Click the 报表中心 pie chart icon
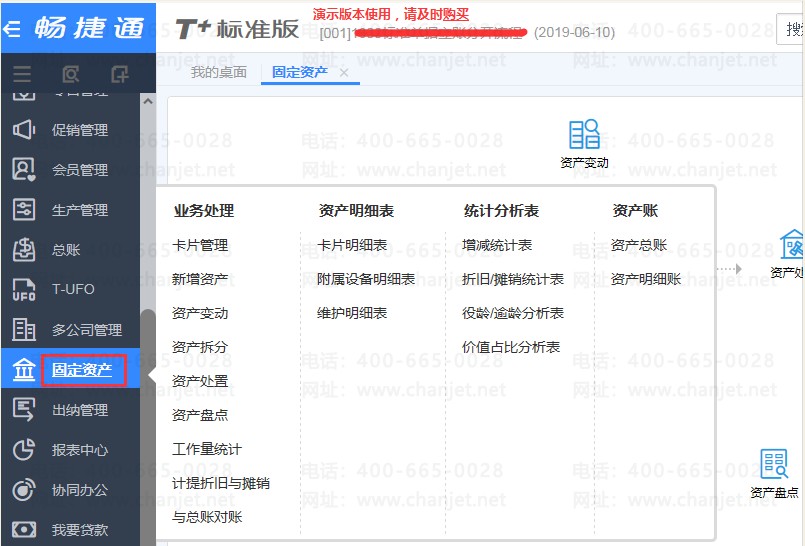The height and width of the screenshot is (546, 805). pyautogui.click(x=24, y=450)
